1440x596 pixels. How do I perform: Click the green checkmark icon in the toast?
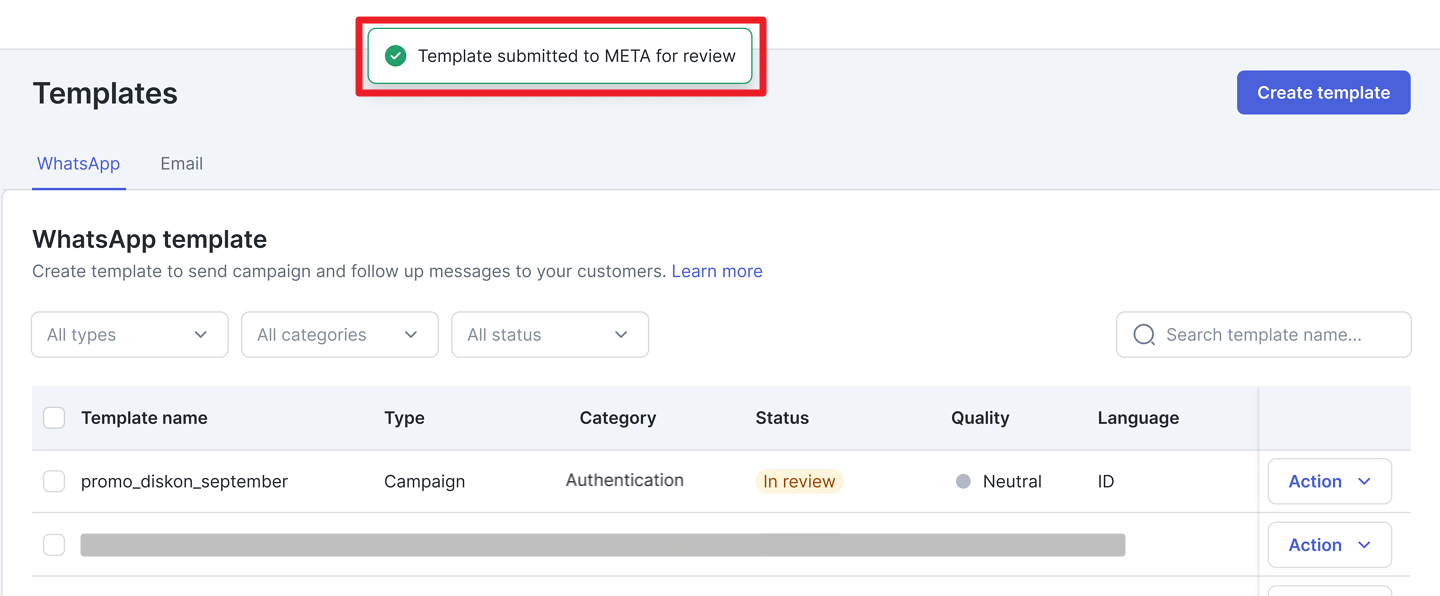pyautogui.click(x=396, y=56)
